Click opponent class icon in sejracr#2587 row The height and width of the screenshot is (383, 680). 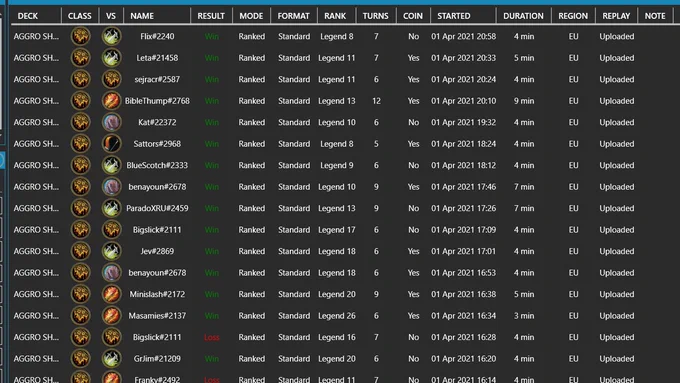click(x=111, y=79)
